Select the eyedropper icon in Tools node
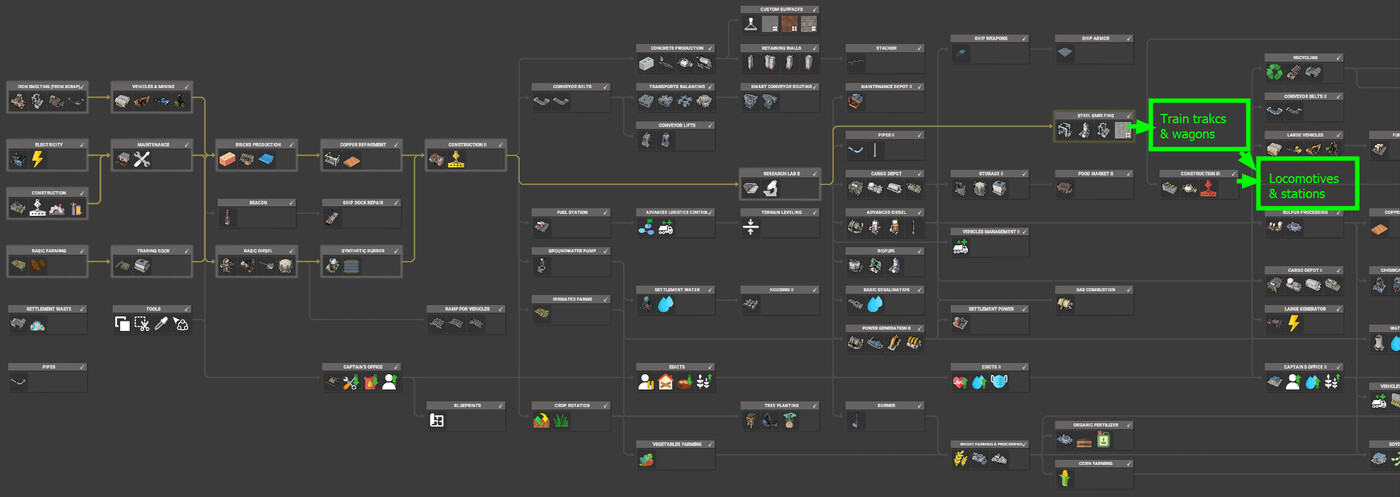Viewport: 1400px width, 497px height. coord(161,324)
